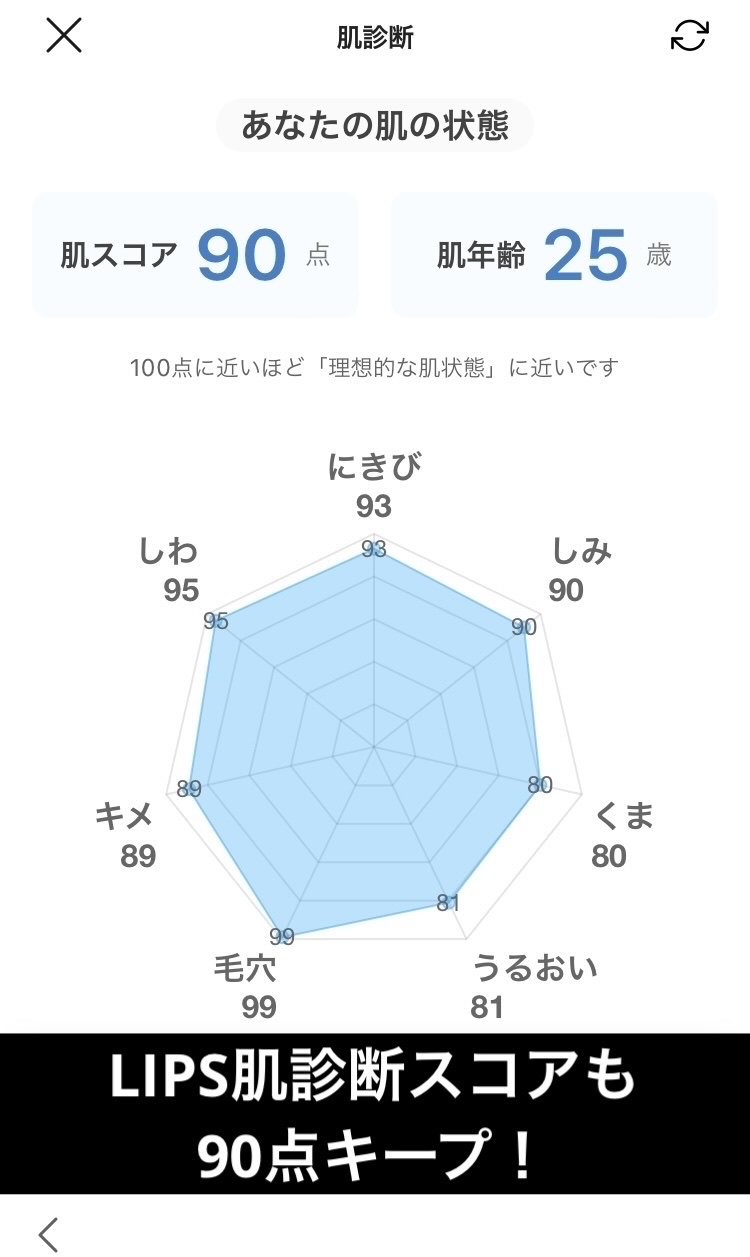Viewport: 750px width, 1257px height.
Task: Tap the しみ 90 axis label
Action: coord(580,570)
